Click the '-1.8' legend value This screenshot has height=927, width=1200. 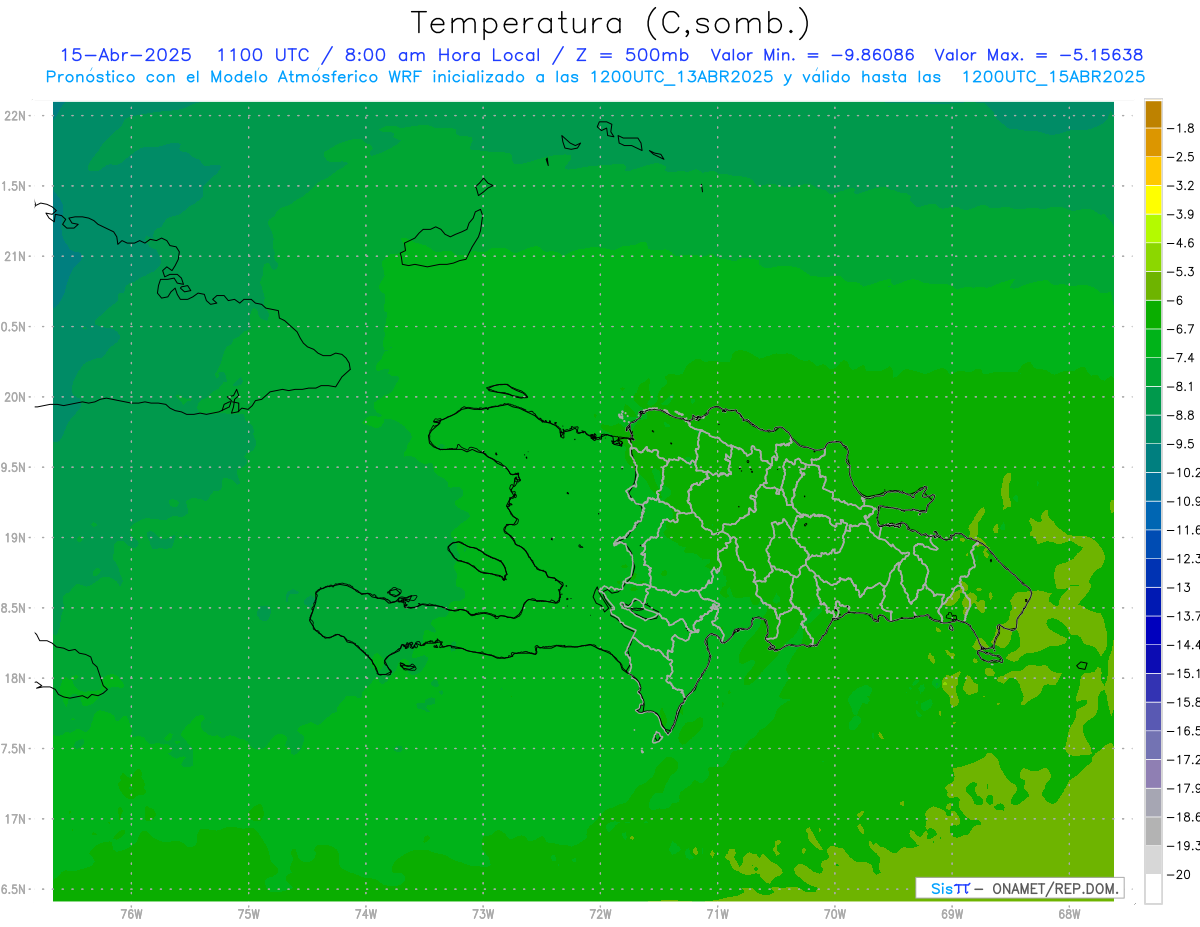1181,128
